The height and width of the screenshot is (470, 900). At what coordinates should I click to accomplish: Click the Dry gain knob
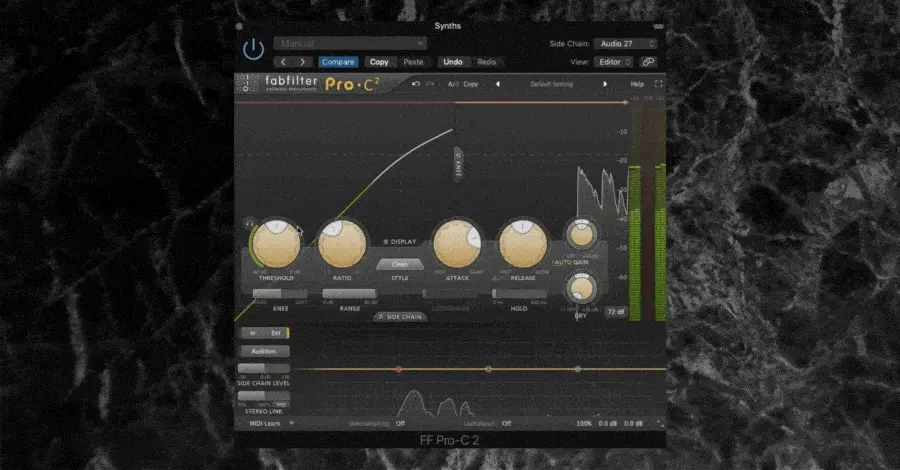click(x=581, y=289)
